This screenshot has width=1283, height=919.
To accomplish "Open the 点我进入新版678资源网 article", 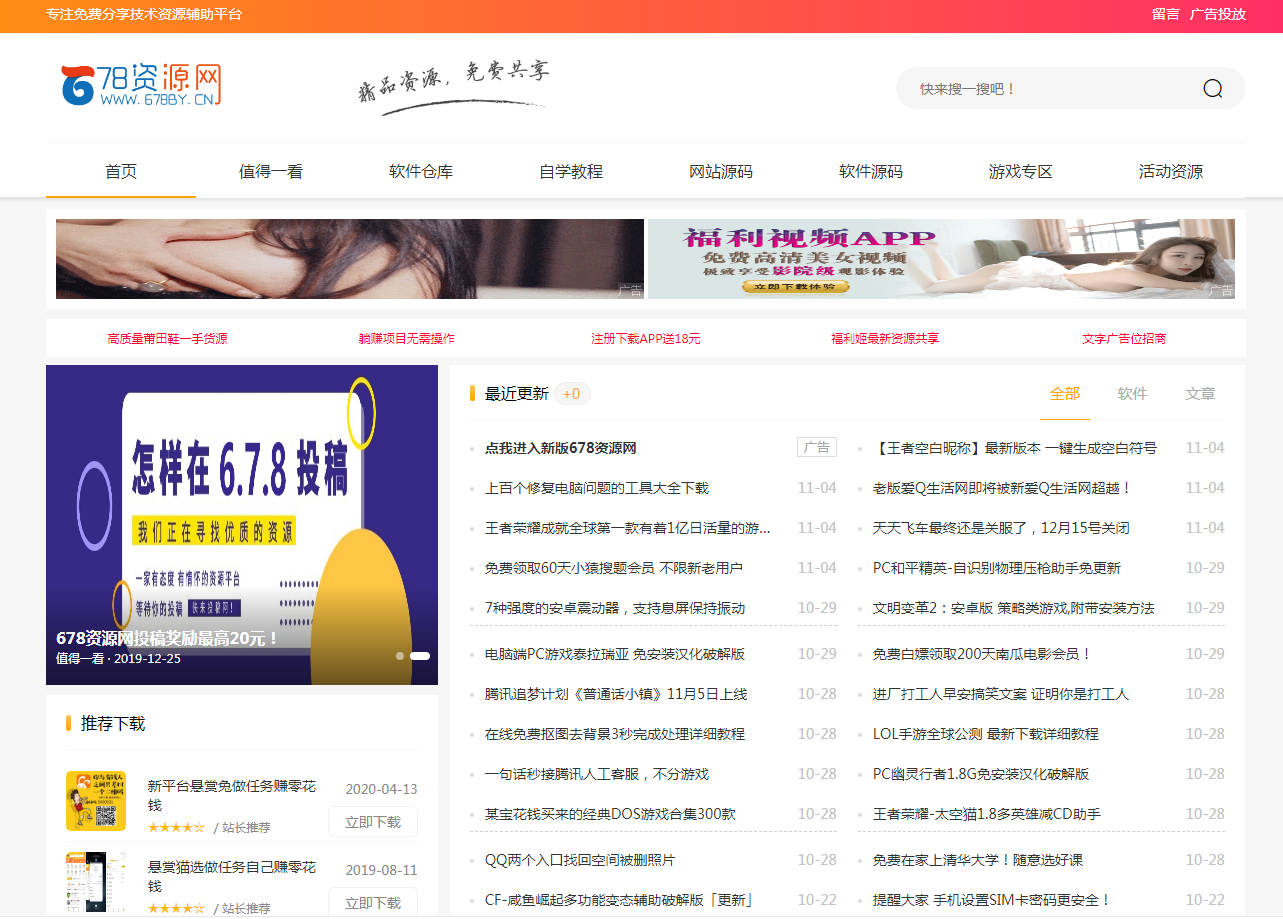I will pyautogui.click(x=561, y=448).
